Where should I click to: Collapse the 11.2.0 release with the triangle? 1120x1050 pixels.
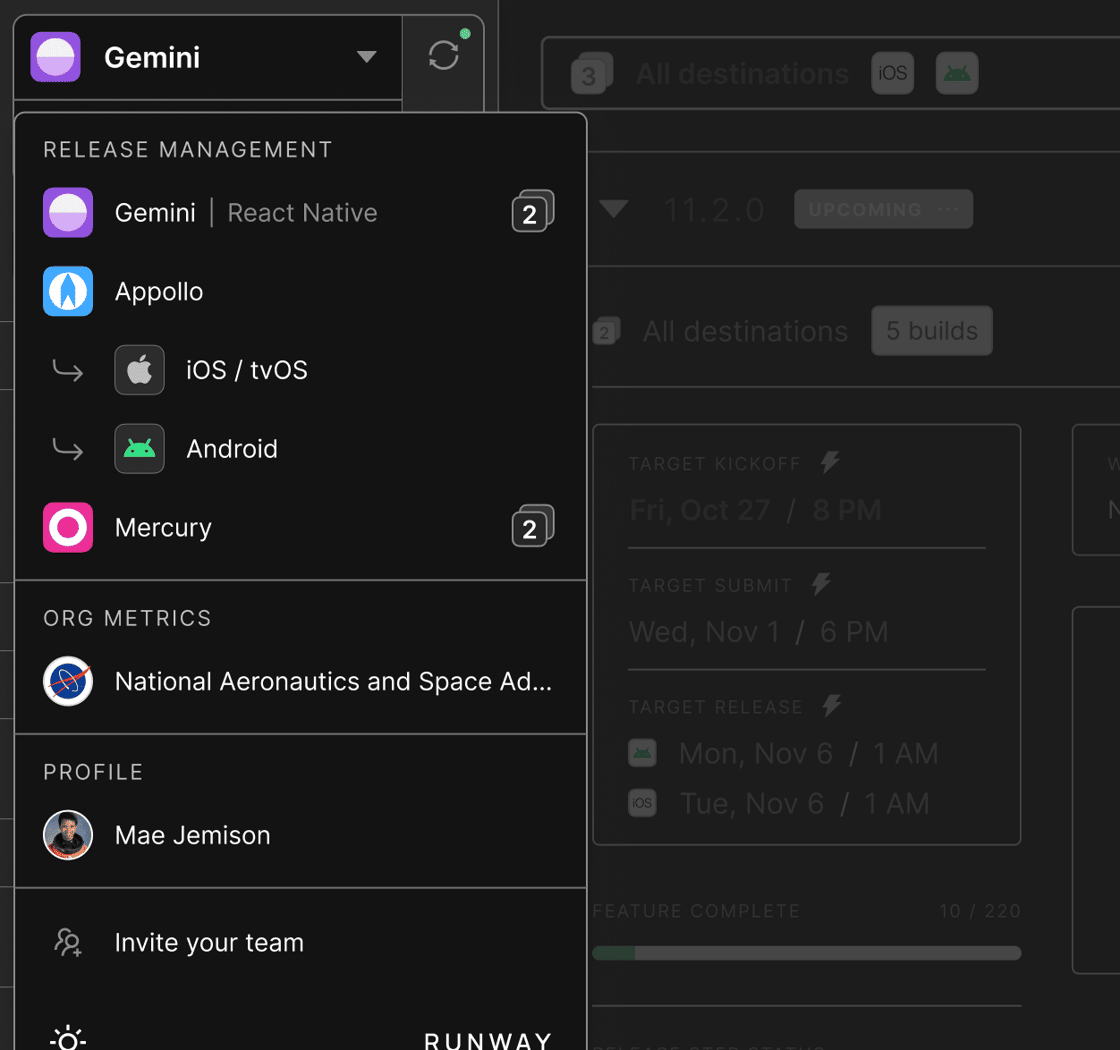[614, 209]
